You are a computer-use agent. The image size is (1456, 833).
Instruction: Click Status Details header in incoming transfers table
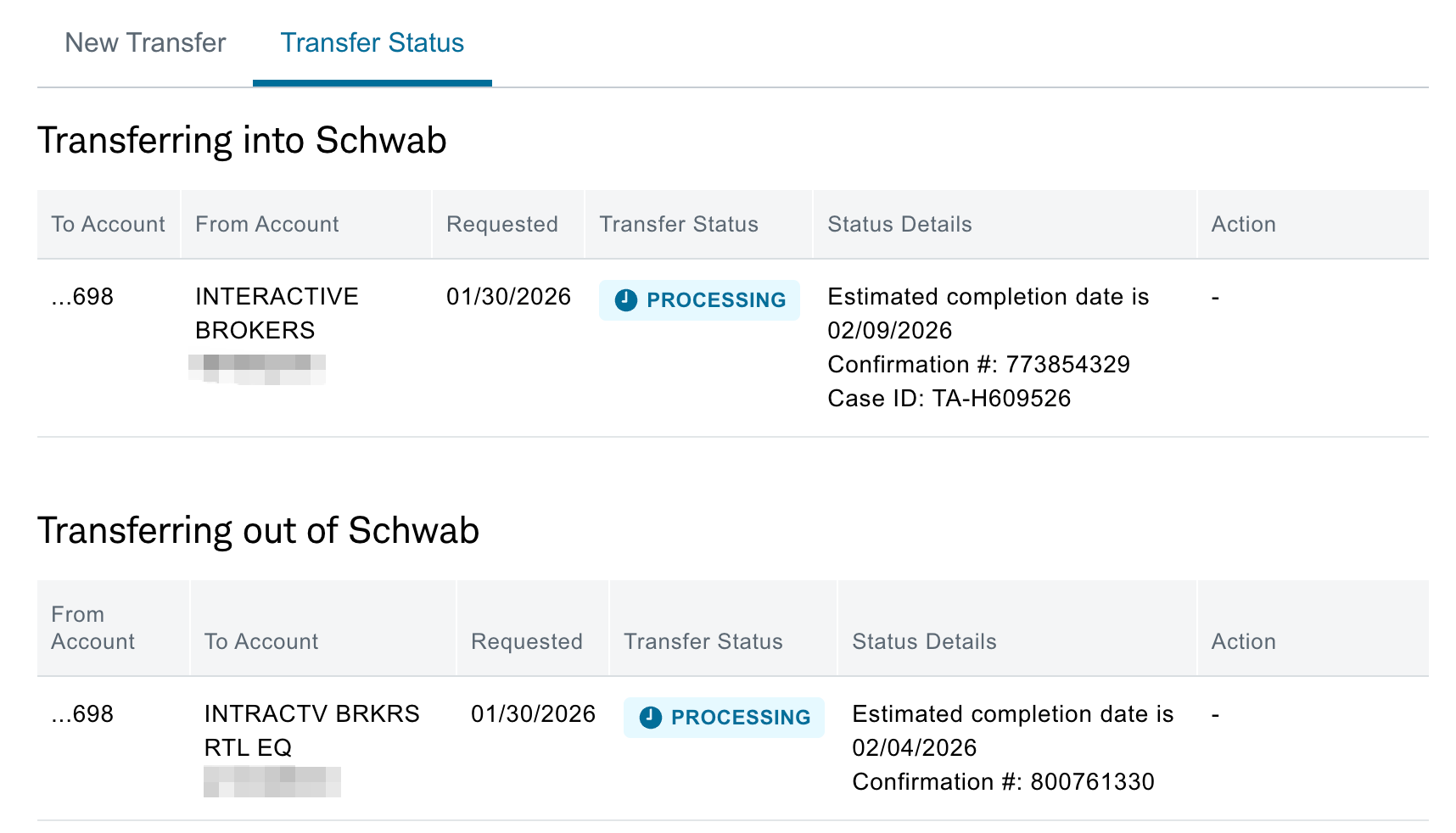tap(899, 225)
